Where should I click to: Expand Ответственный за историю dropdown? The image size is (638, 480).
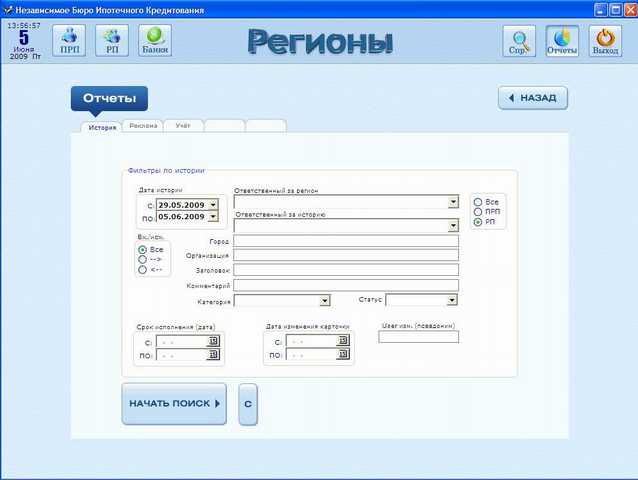453,225
